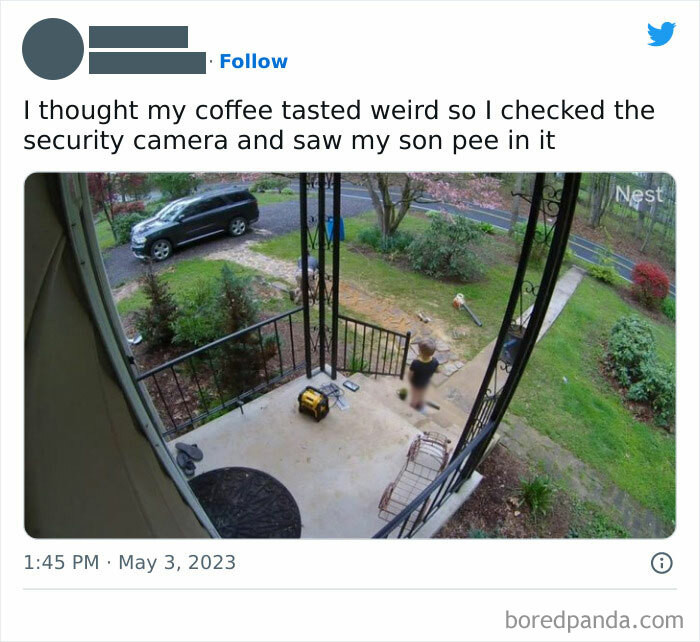Click the red shrub by road
The height and width of the screenshot is (642, 700).
coord(650,284)
